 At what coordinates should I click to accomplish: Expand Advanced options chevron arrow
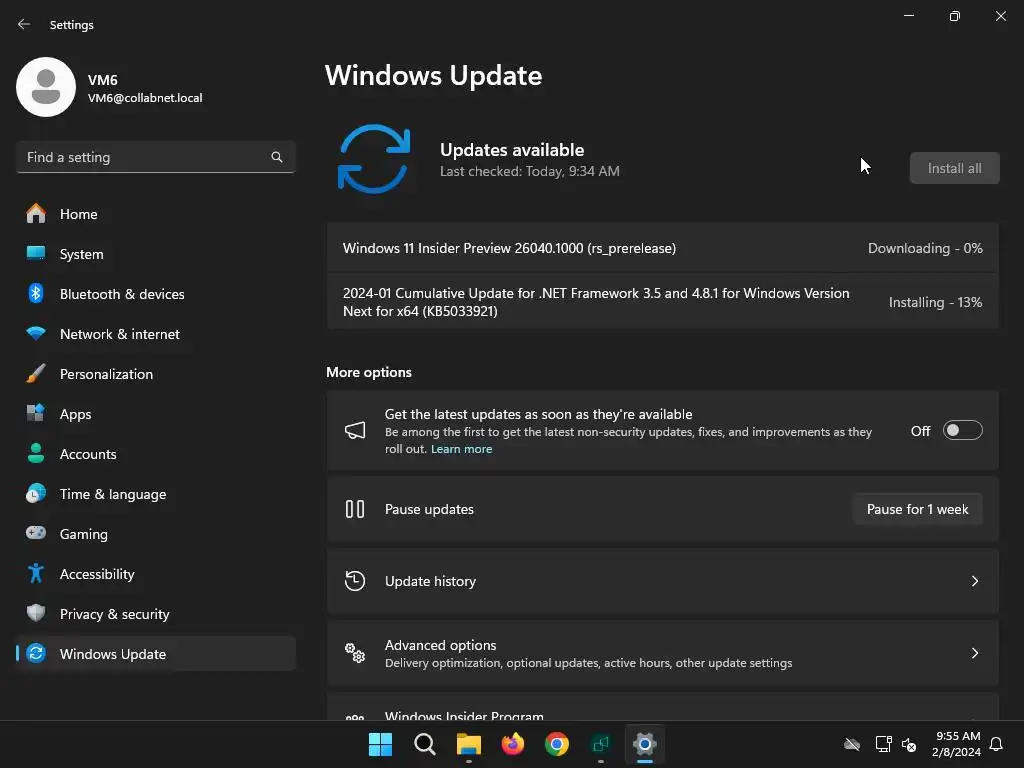tap(974, 652)
